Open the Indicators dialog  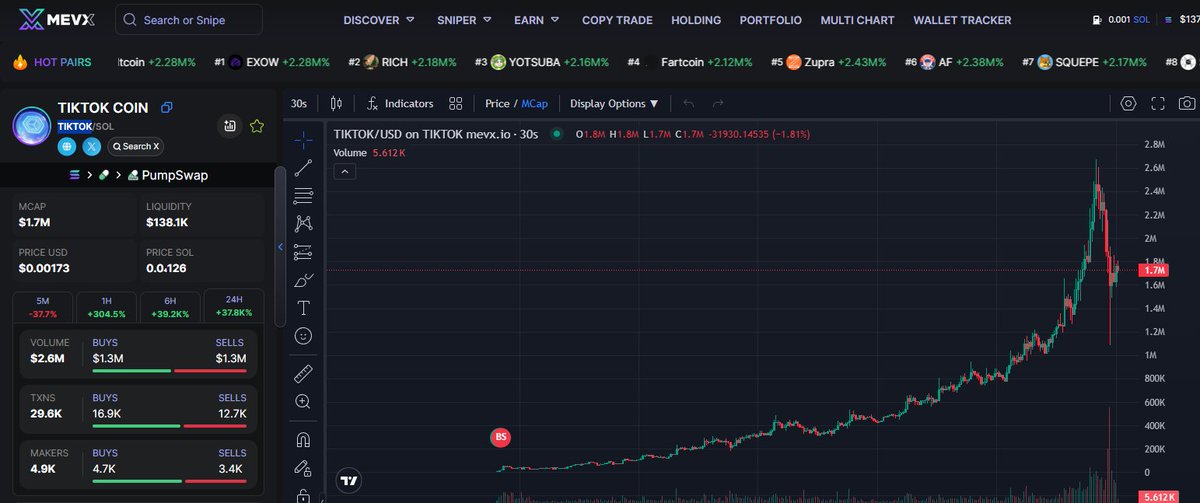[400, 103]
